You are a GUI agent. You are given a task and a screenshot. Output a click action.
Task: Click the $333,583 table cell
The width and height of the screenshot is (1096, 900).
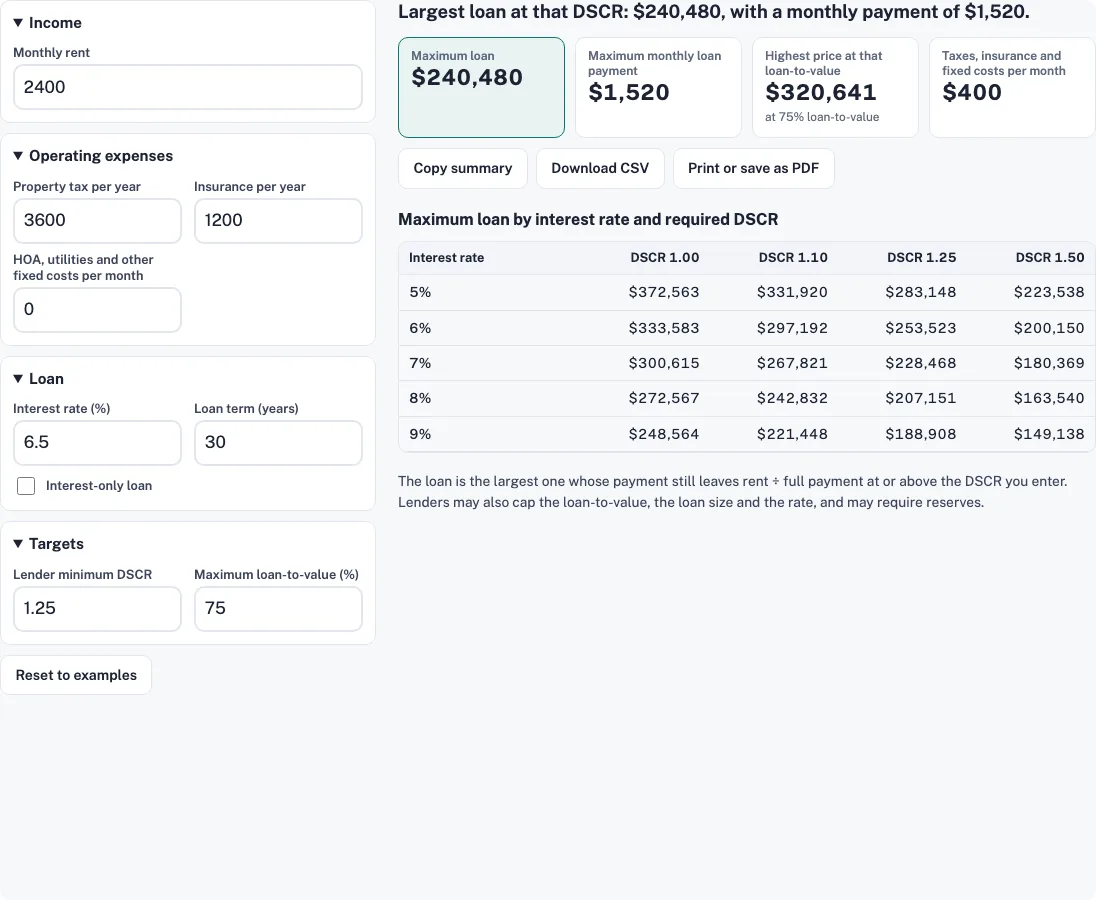point(664,328)
